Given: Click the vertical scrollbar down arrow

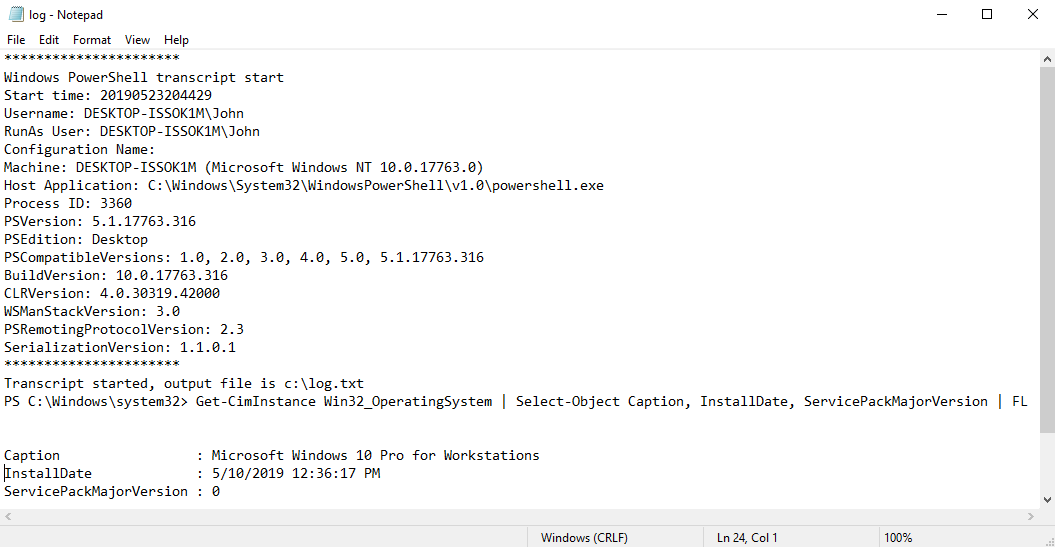Looking at the screenshot, I should (x=1047, y=500).
